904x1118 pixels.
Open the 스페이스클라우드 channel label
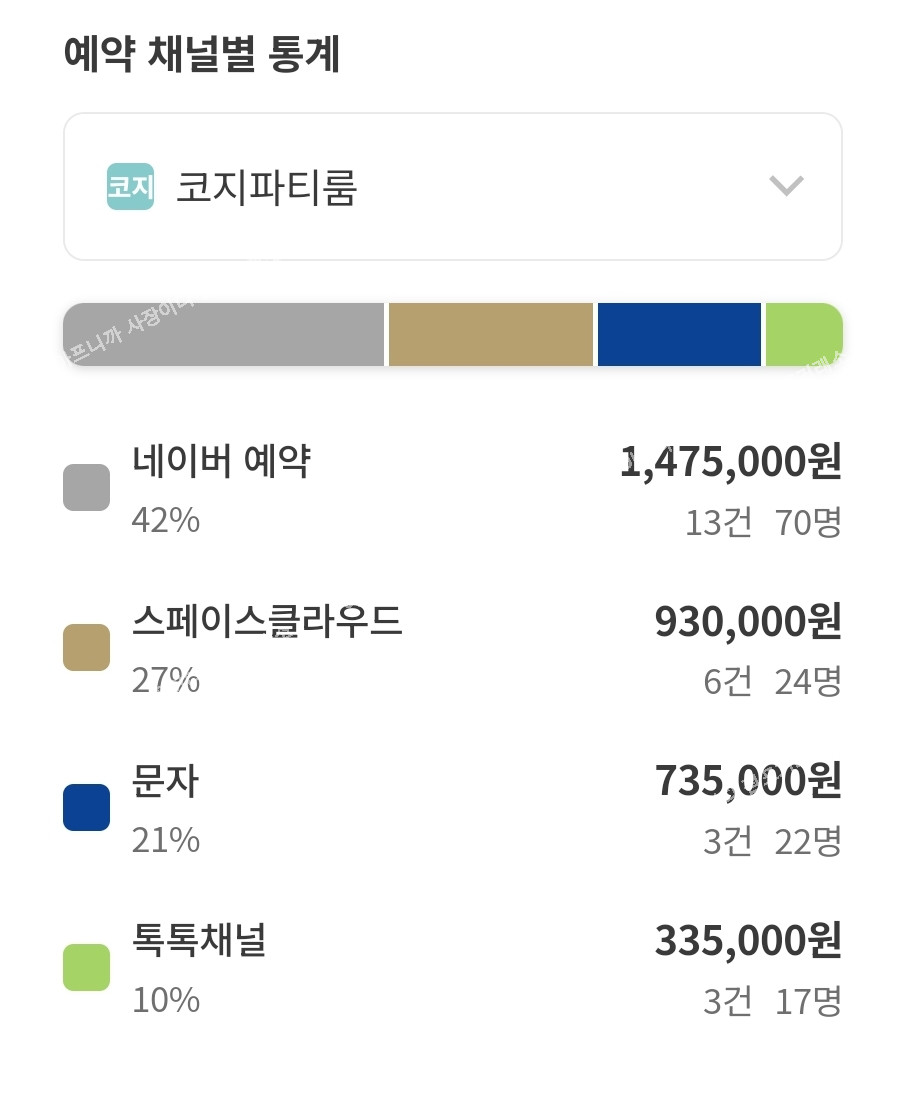(267, 622)
